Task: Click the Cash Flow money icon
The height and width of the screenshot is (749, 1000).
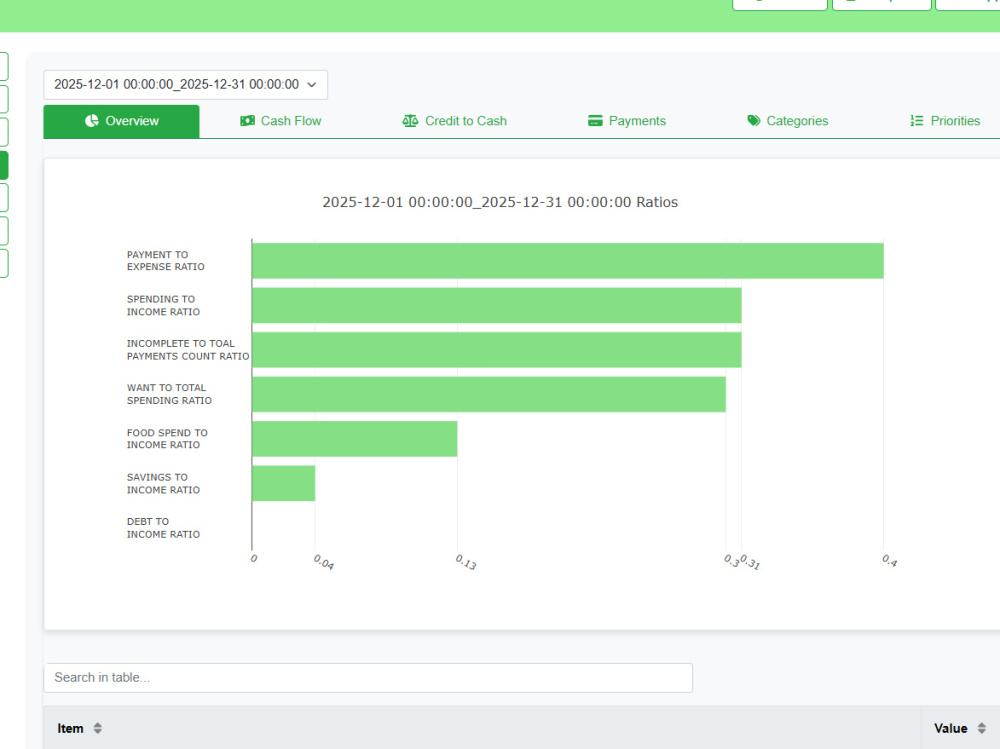Action: coord(247,121)
